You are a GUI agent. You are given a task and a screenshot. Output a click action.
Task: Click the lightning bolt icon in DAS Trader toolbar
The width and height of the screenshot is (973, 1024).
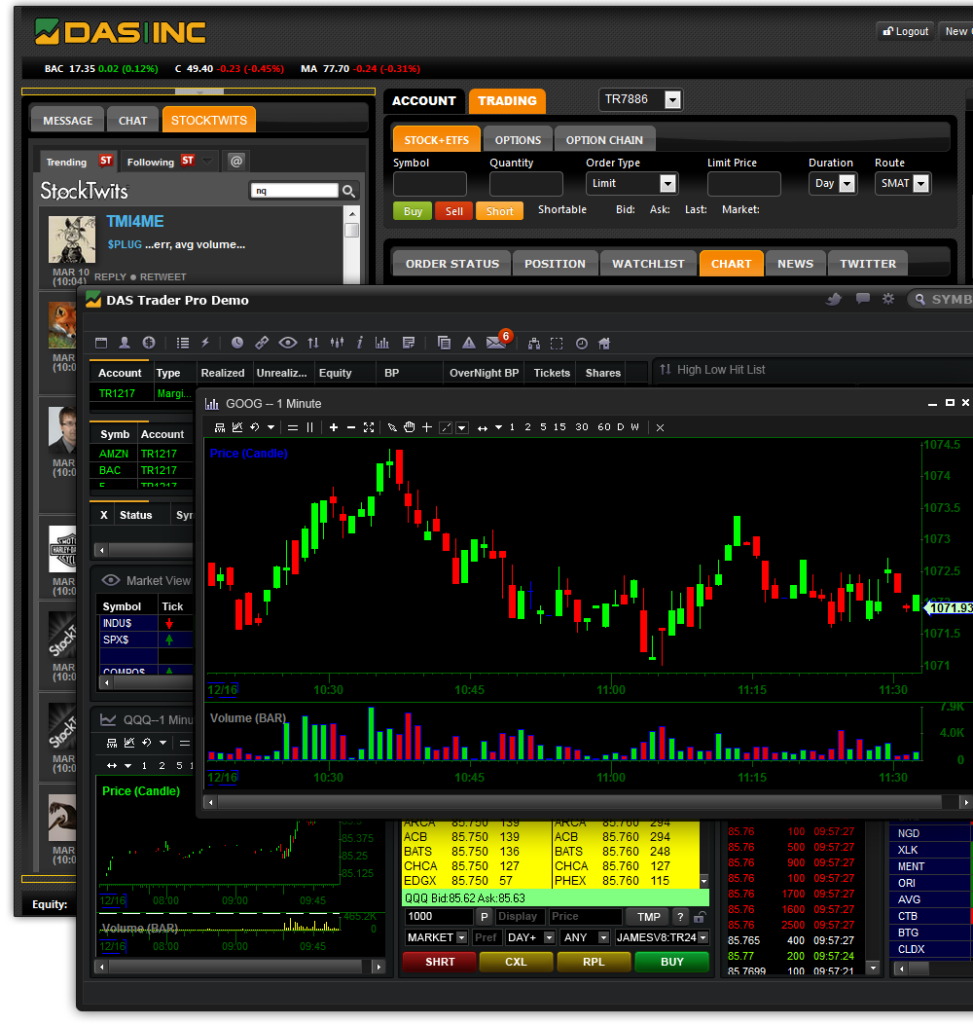point(205,343)
